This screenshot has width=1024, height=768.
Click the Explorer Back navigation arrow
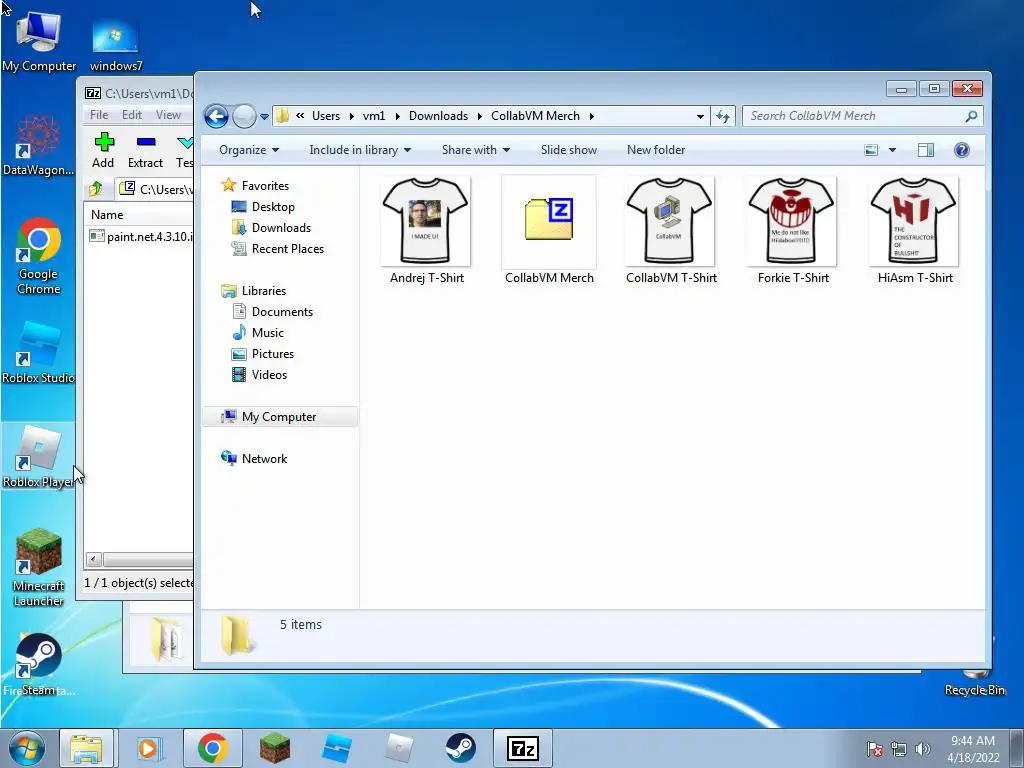tap(216, 117)
